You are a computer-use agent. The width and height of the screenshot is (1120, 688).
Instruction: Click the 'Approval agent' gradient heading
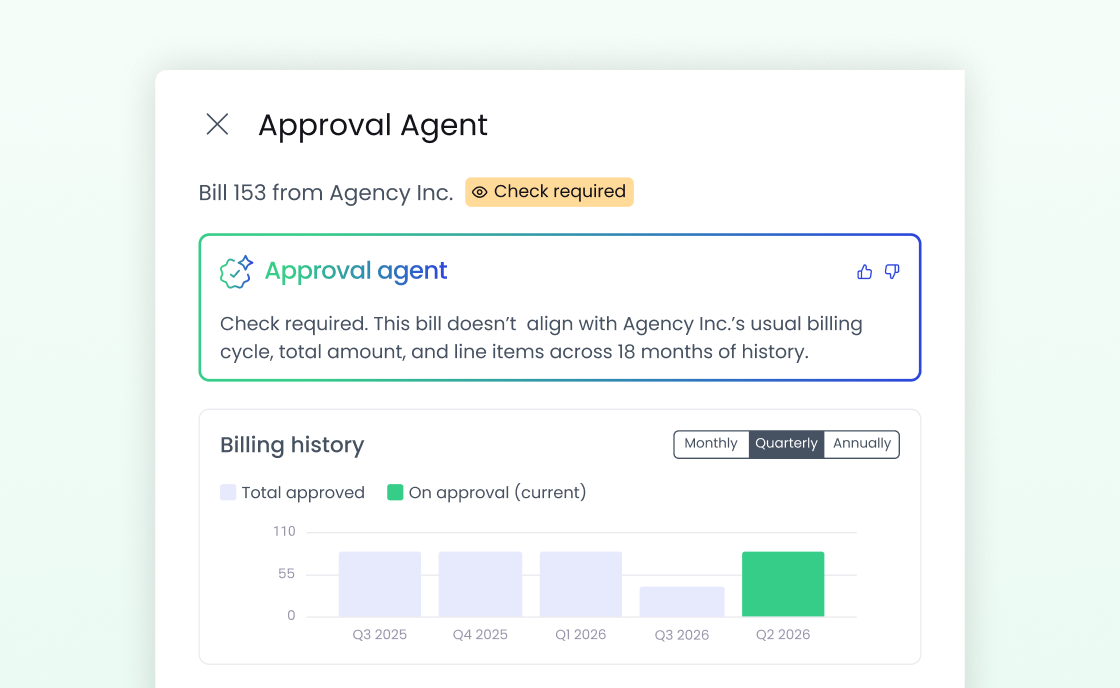(x=356, y=271)
